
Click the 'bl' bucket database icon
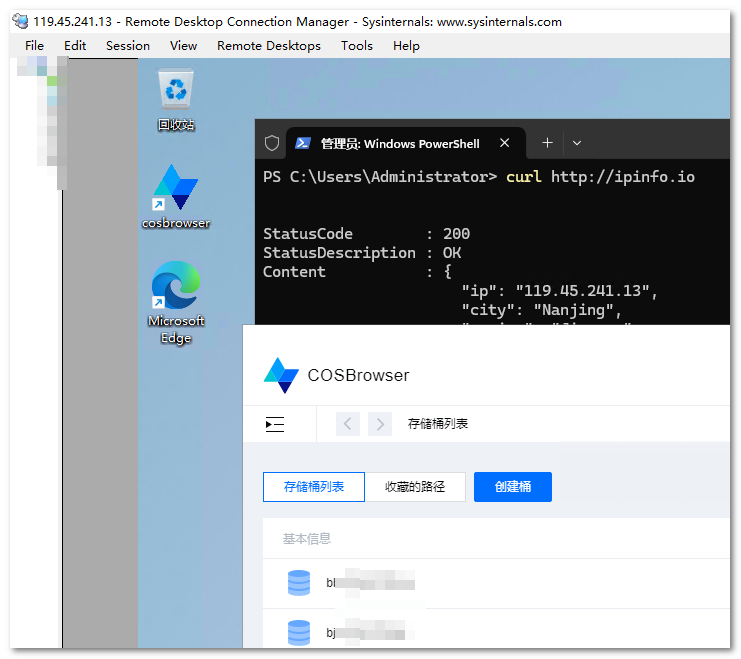pos(299,583)
